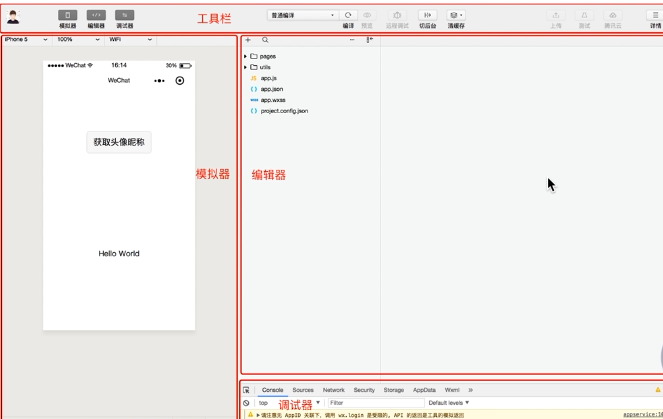Open the compile mode dropdown 普通编译
This screenshot has height=419, width=663.
(x=303, y=15)
